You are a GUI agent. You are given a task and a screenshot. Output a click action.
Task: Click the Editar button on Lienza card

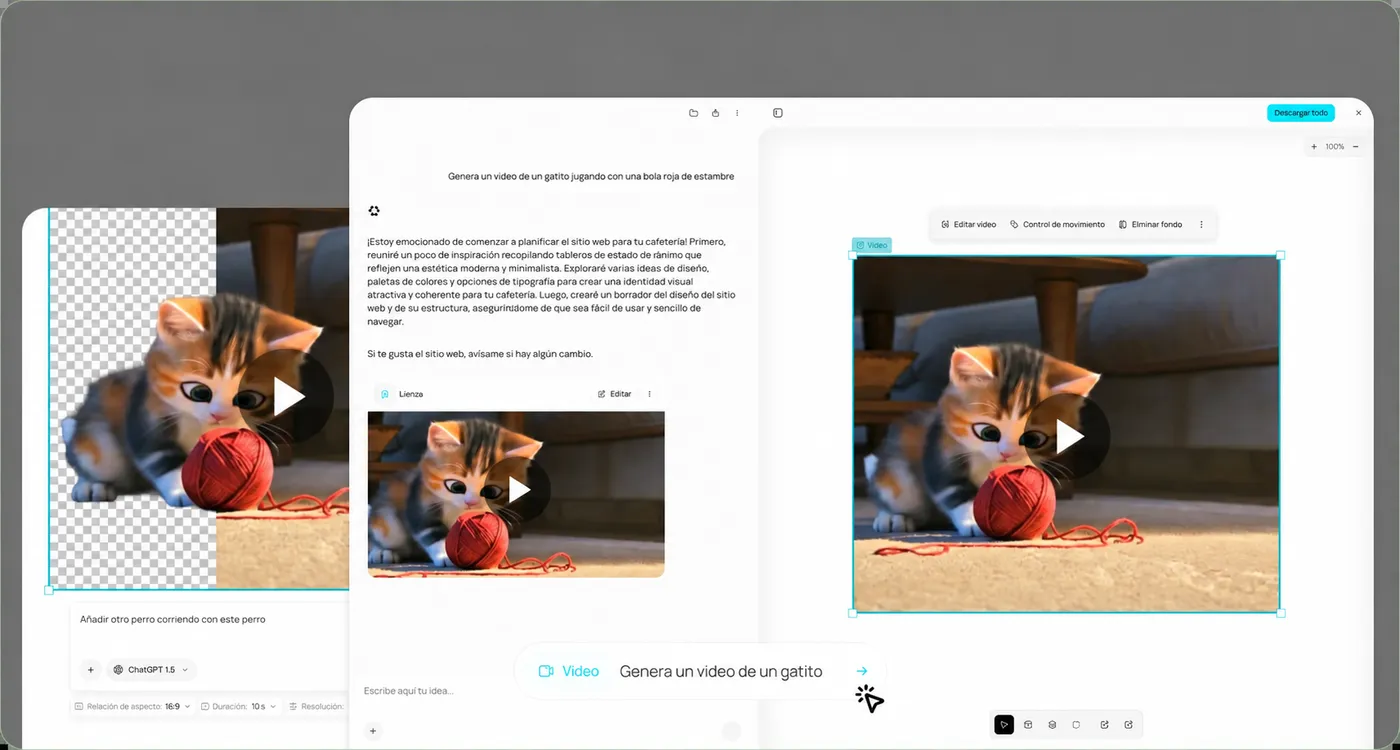point(615,394)
